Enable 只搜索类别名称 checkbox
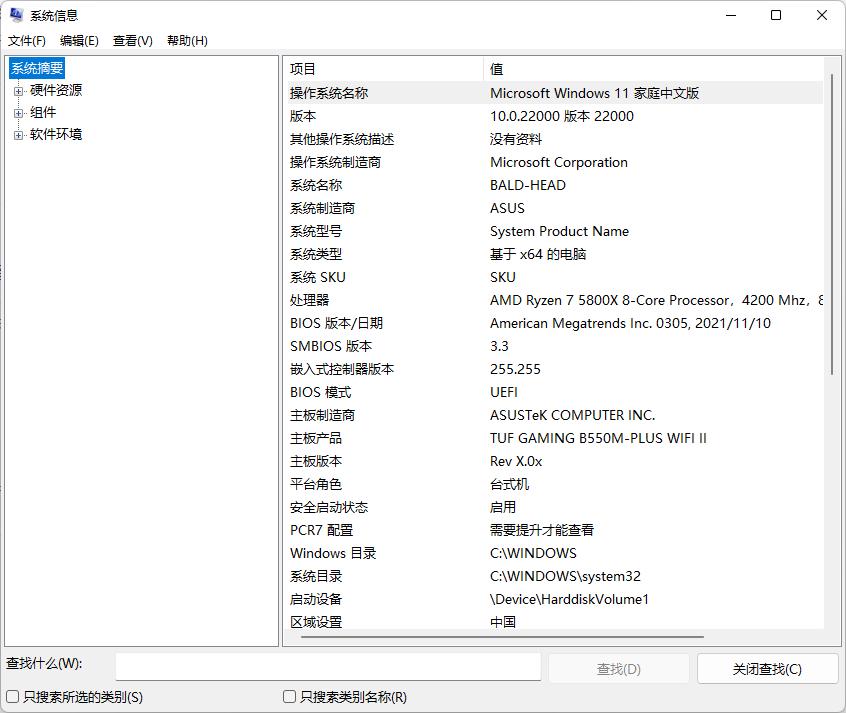Viewport: 846px width, 713px height. point(289,697)
